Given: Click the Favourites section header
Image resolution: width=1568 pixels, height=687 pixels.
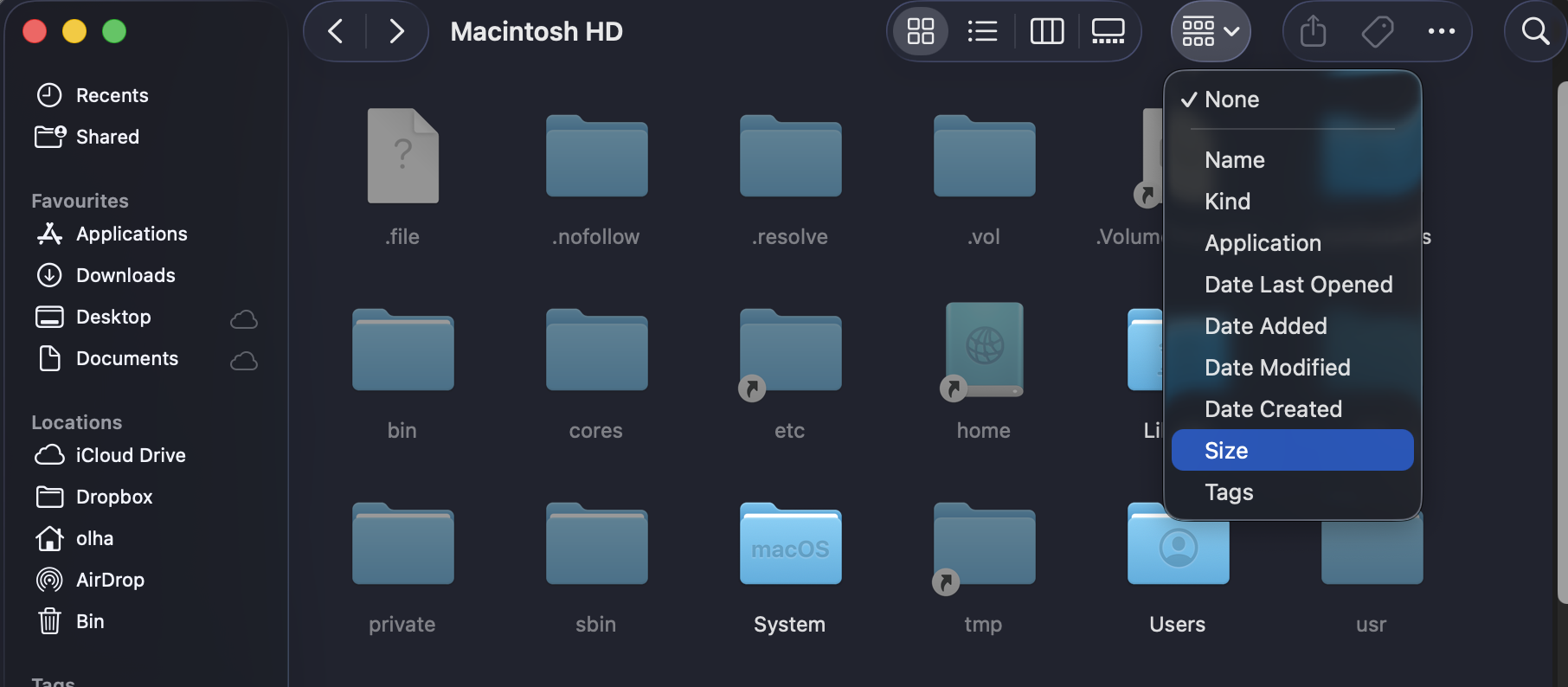Looking at the screenshot, I should [x=80, y=201].
